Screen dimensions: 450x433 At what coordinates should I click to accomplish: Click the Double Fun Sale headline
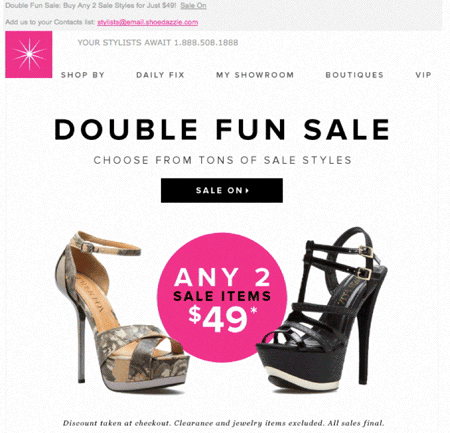222,129
